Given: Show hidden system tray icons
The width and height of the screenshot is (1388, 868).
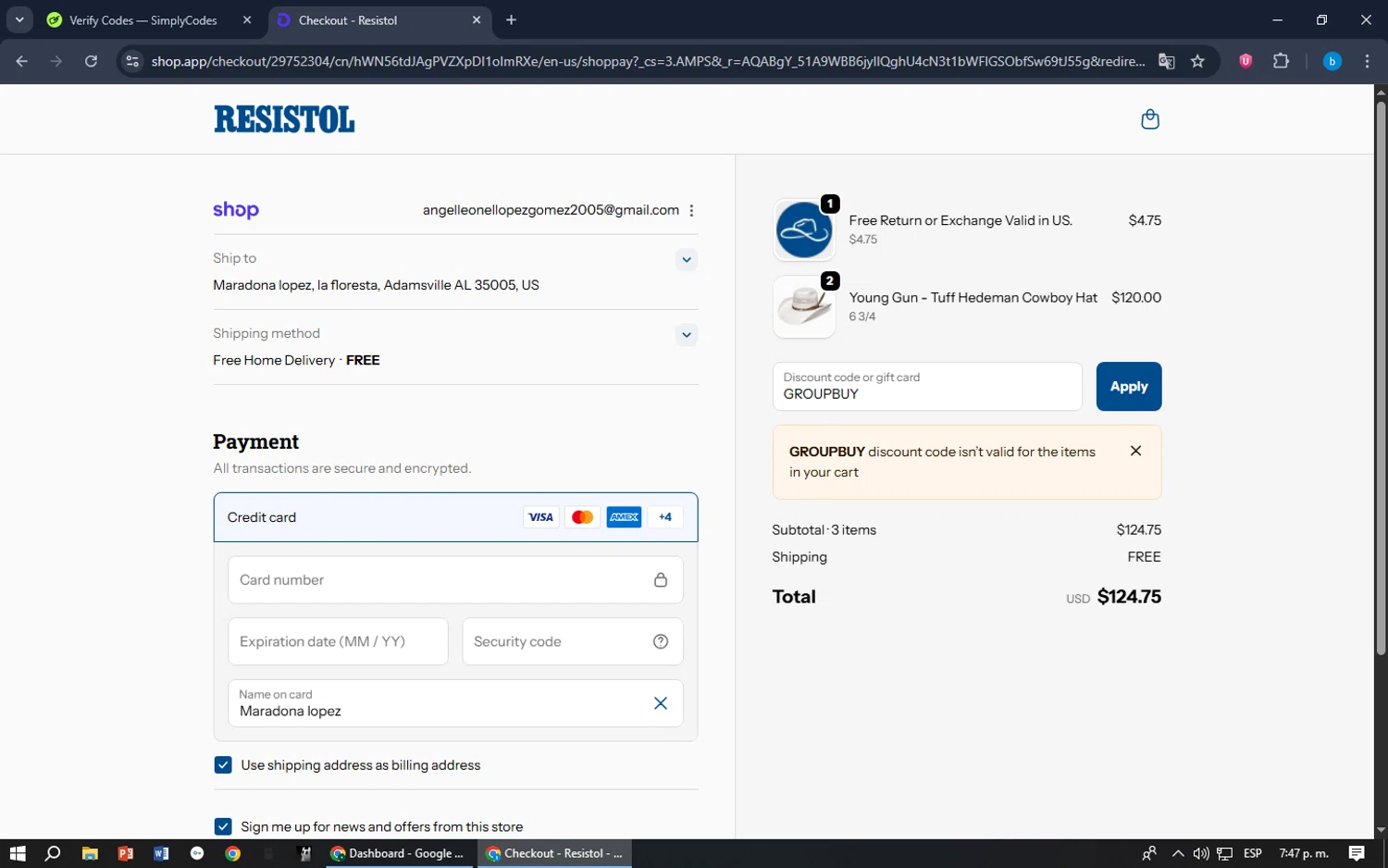Looking at the screenshot, I should coord(1178,853).
